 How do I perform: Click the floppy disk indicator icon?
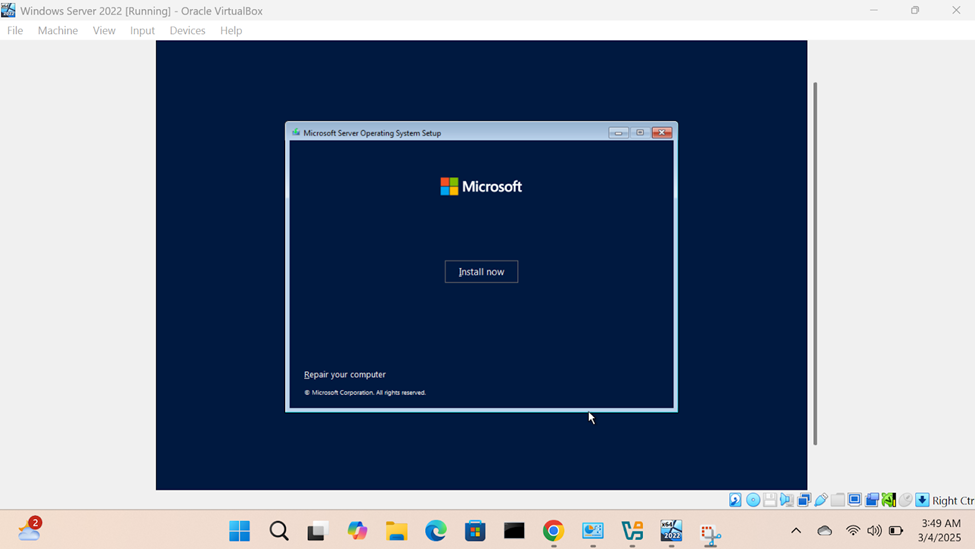tap(770, 500)
